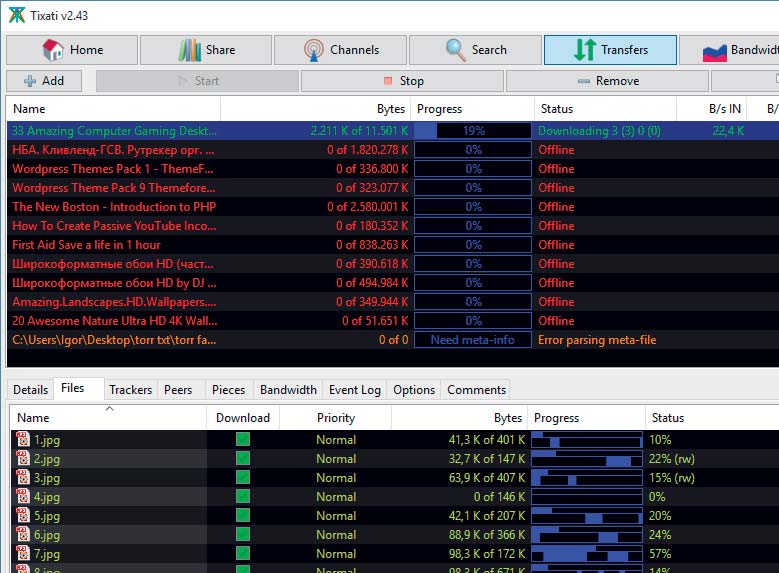Click the Remove button
The image size is (779, 573).
(x=607, y=81)
